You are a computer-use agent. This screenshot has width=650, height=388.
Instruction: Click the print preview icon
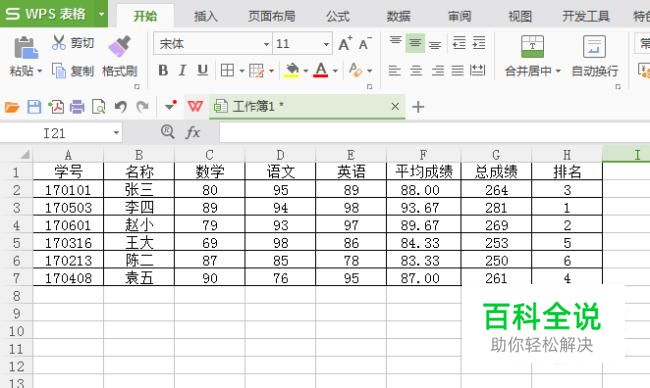tap(99, 107)
